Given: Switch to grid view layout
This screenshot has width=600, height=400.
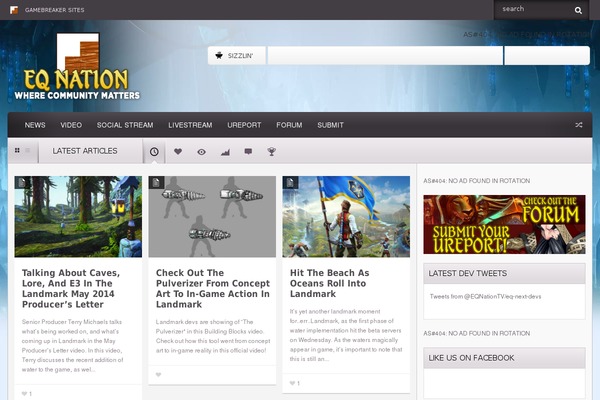Looking at the screenshot, I should (x=17, y=150).
